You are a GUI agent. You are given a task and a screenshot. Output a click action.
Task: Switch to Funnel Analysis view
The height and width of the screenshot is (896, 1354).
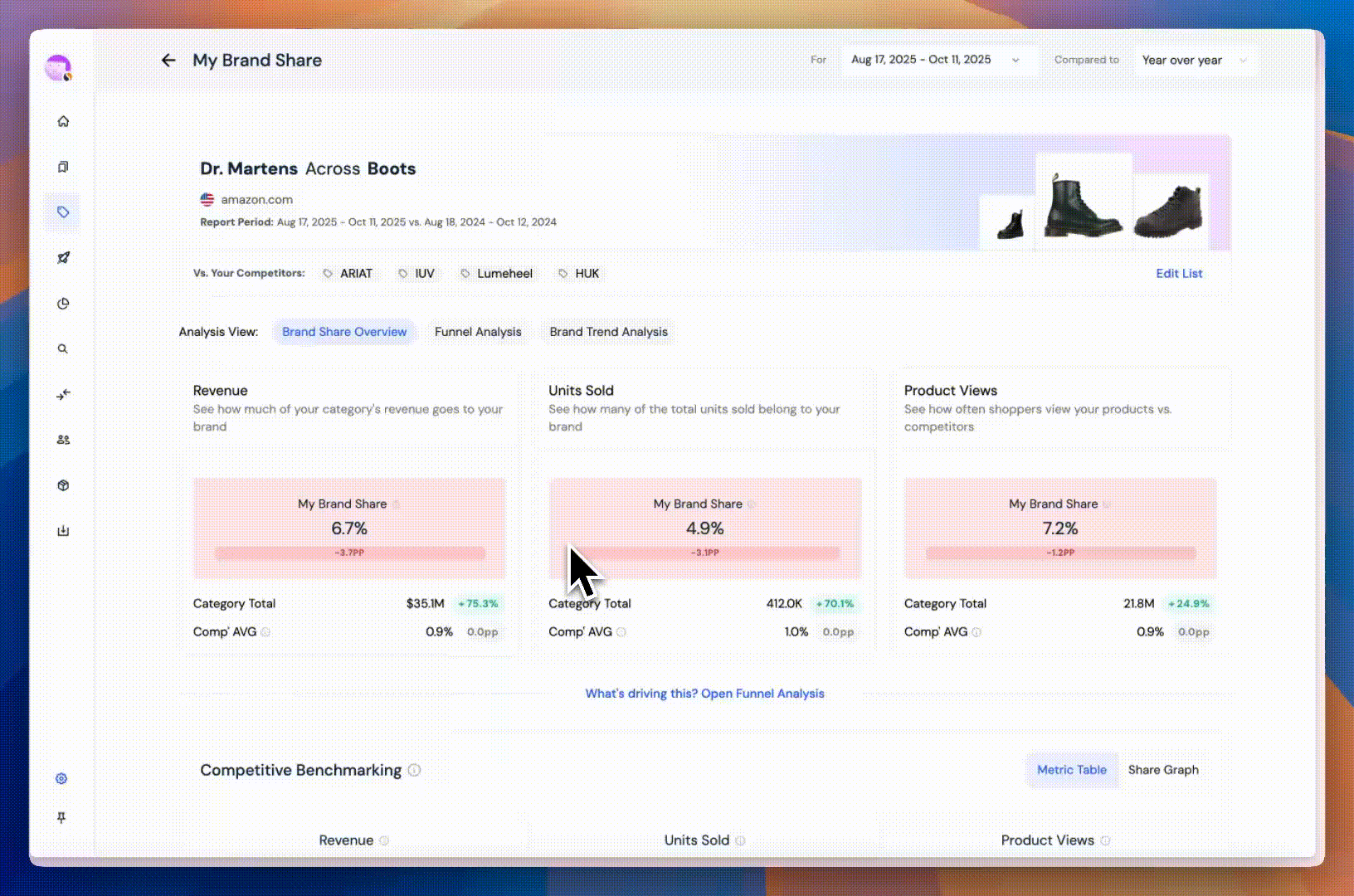478,332
